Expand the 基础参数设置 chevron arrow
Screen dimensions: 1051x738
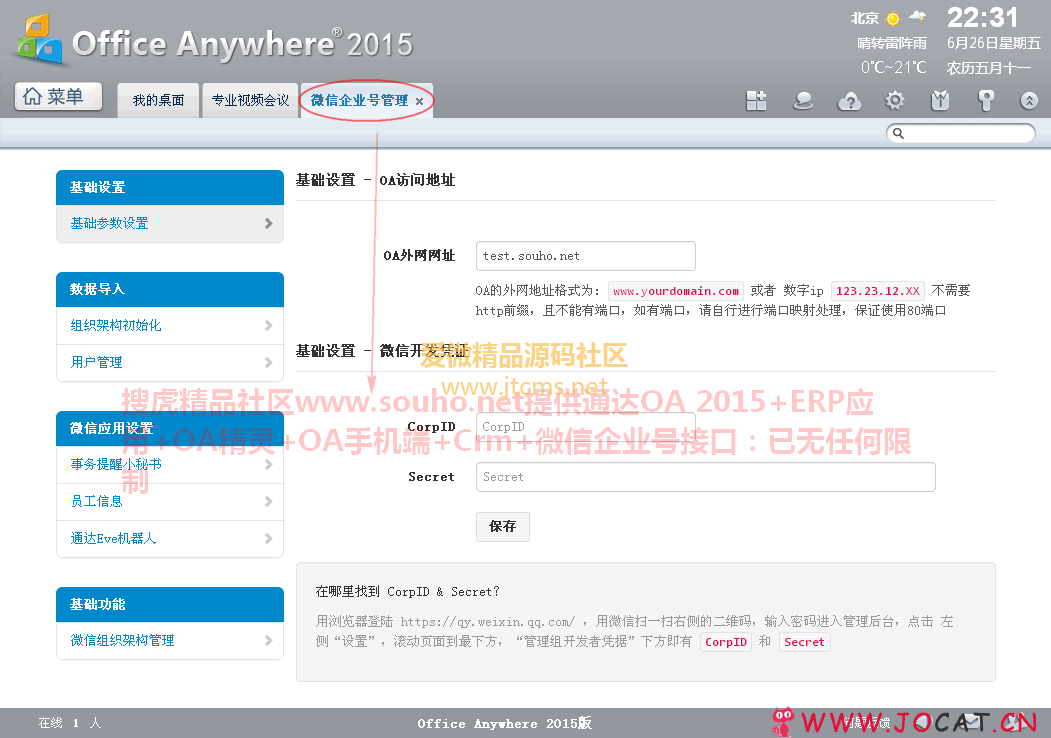coord(268,223)
